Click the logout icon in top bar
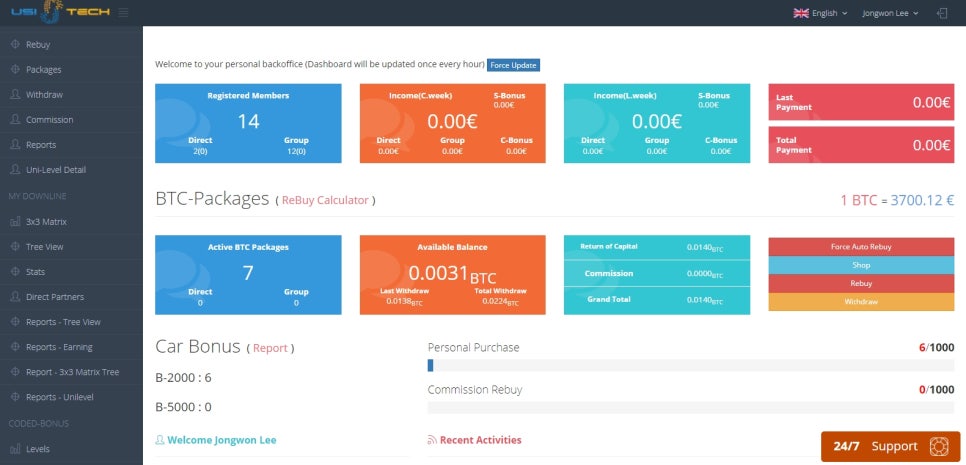 pyautogui.click(x=942, y=13)
